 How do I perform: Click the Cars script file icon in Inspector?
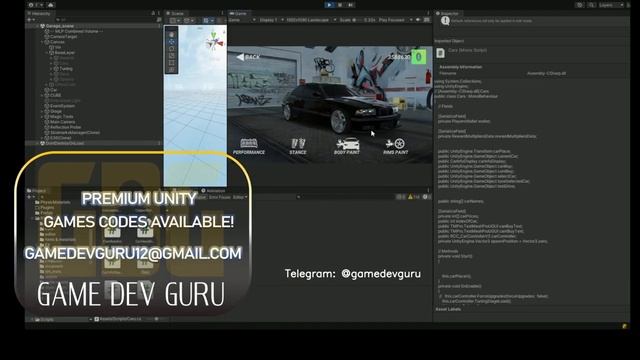(440, 53)
